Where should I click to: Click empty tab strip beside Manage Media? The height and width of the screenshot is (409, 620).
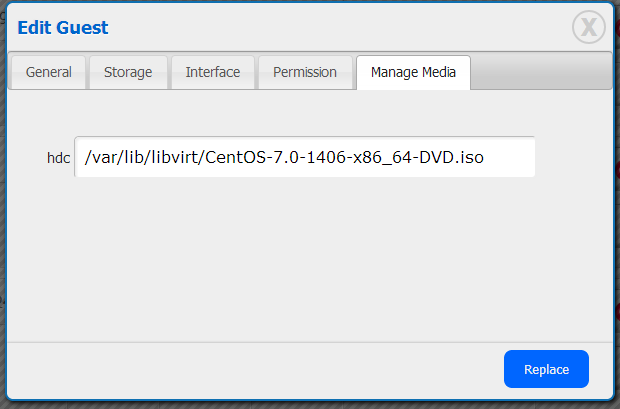pyautogui.click(x=540, y=73)
